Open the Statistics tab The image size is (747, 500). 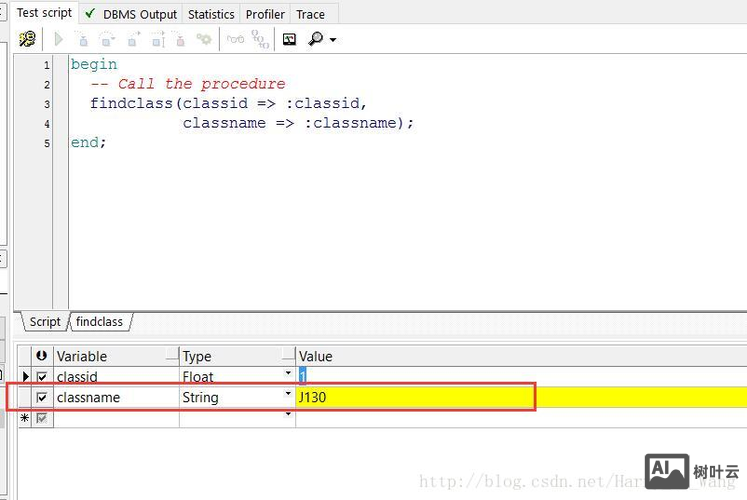click(x=211, y=14)
